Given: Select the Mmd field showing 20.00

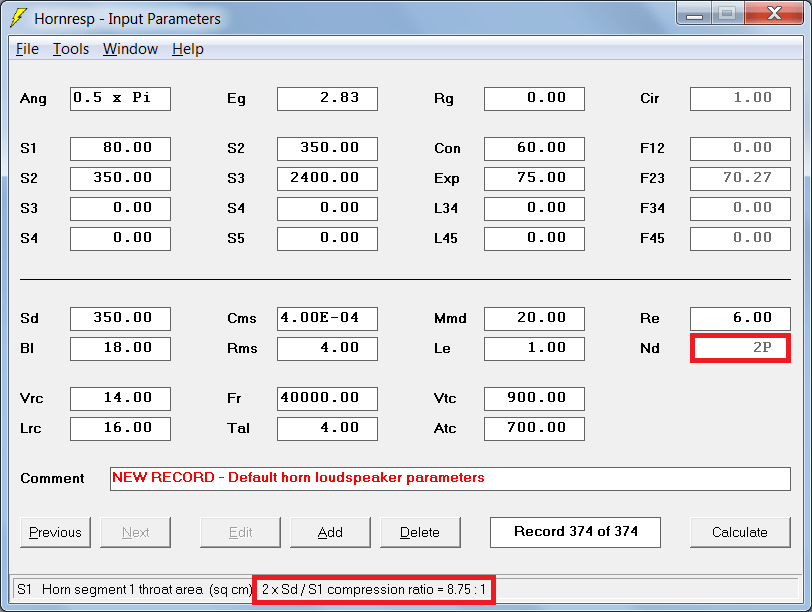Looking at the screenshot, I should point(534,318).
